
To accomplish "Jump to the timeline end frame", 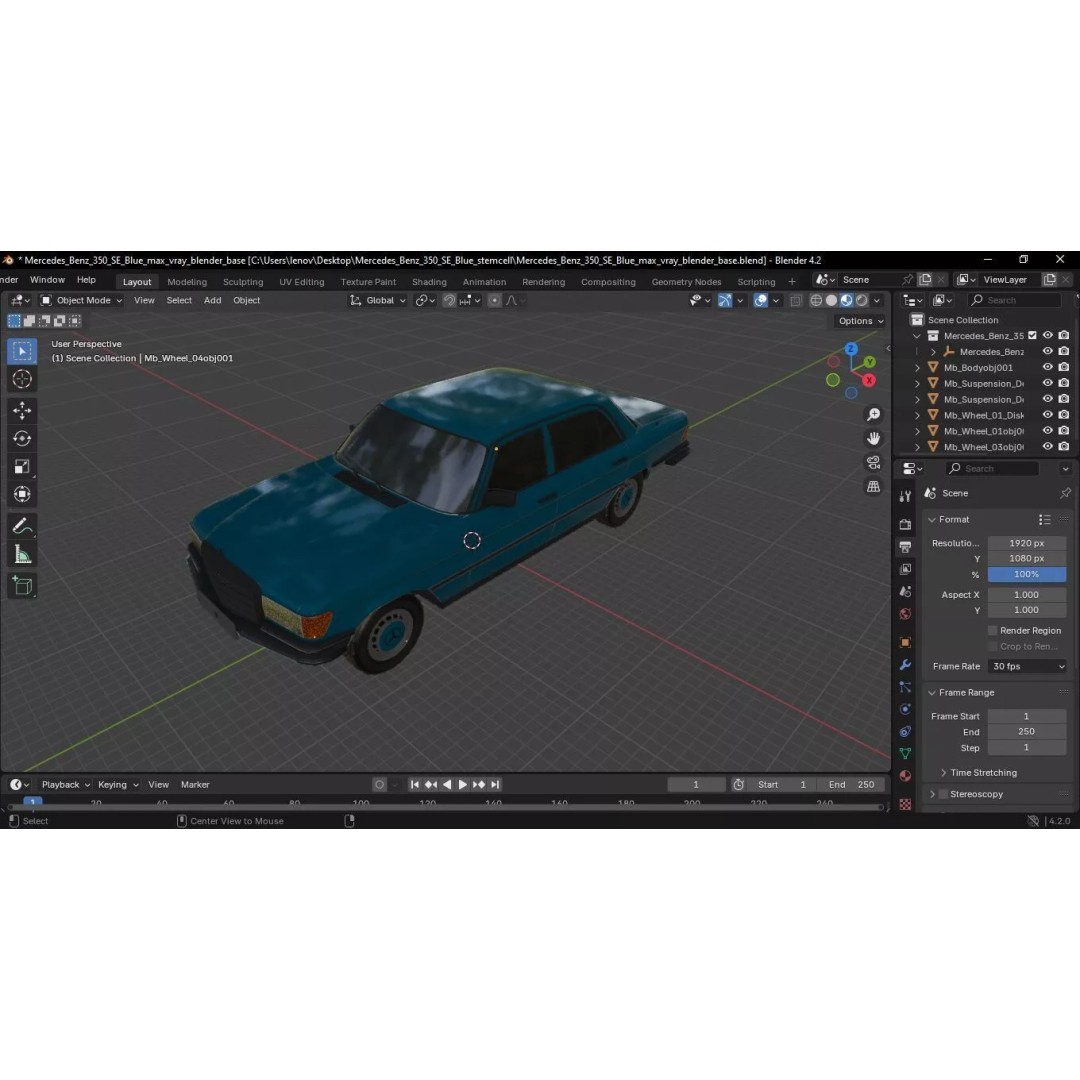I will coord(495,785).
